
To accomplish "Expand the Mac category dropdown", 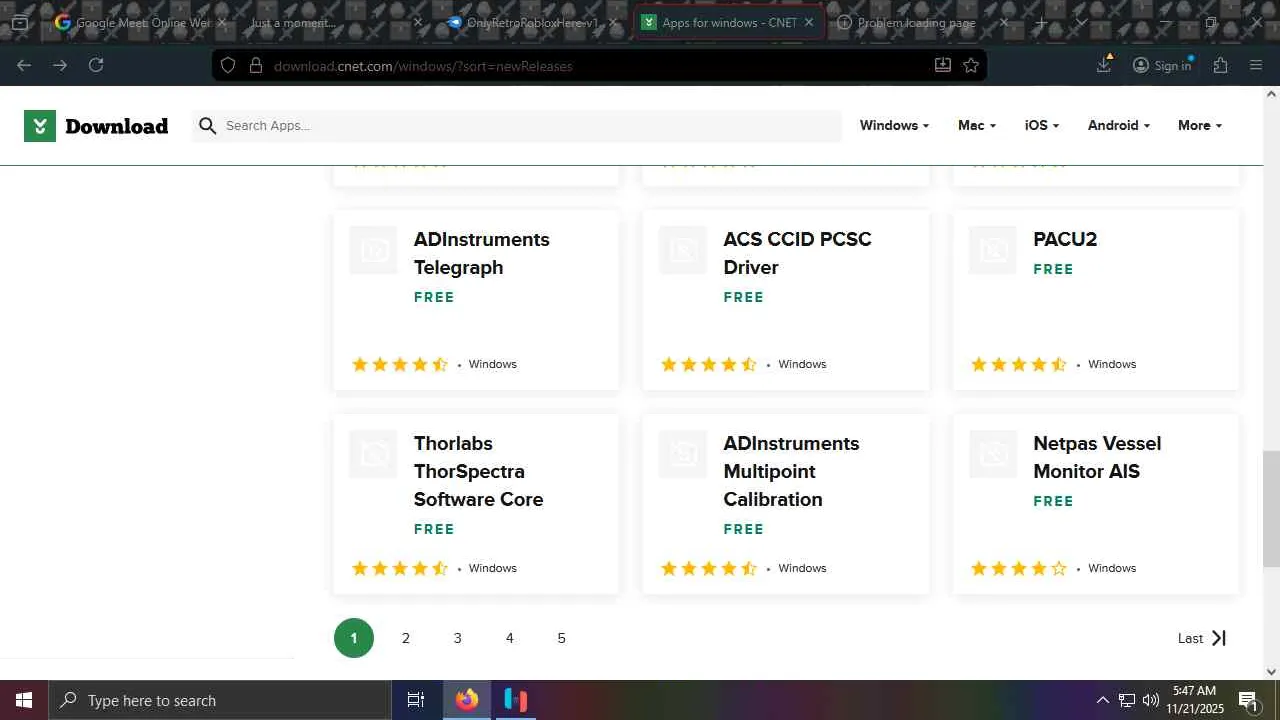I will pos(977,126).
